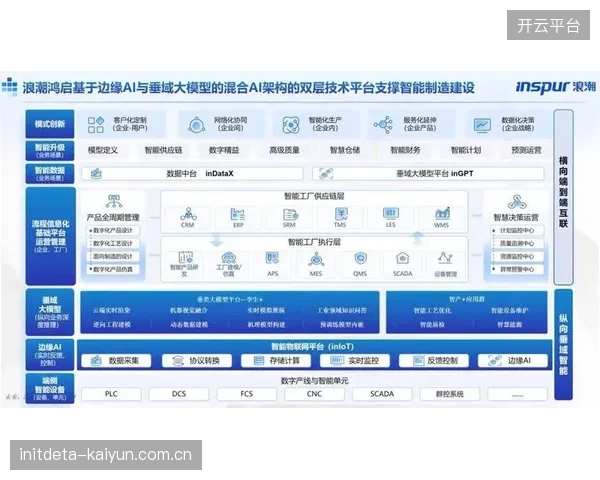
Task: Click the 横向端到端互联 vertical bar
Action: click(563, 197)
